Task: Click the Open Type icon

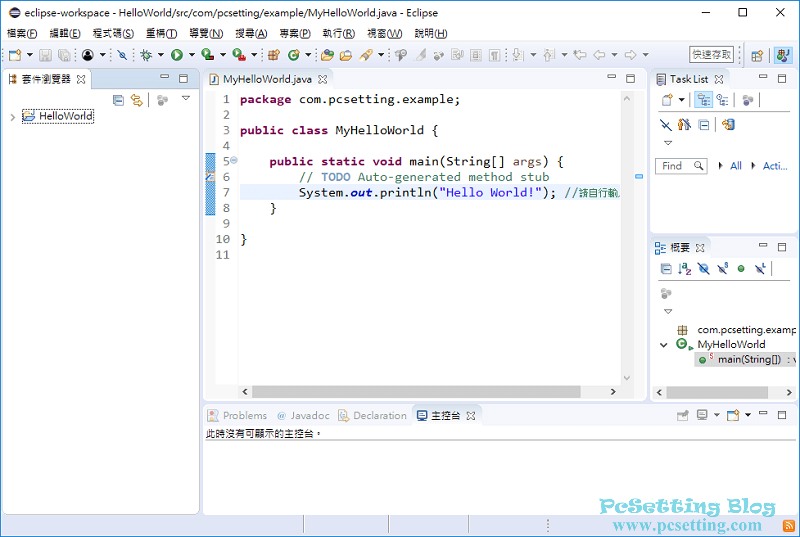Action: click(327, 55)
